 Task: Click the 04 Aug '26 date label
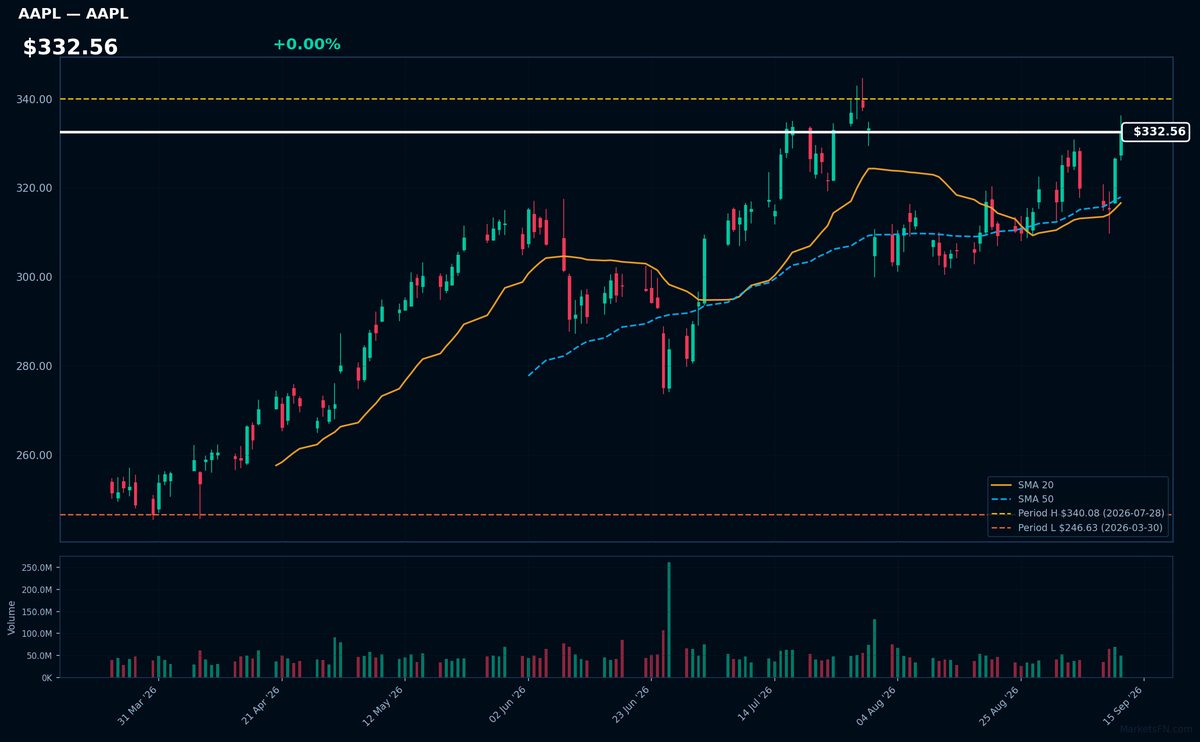[876, 706]
